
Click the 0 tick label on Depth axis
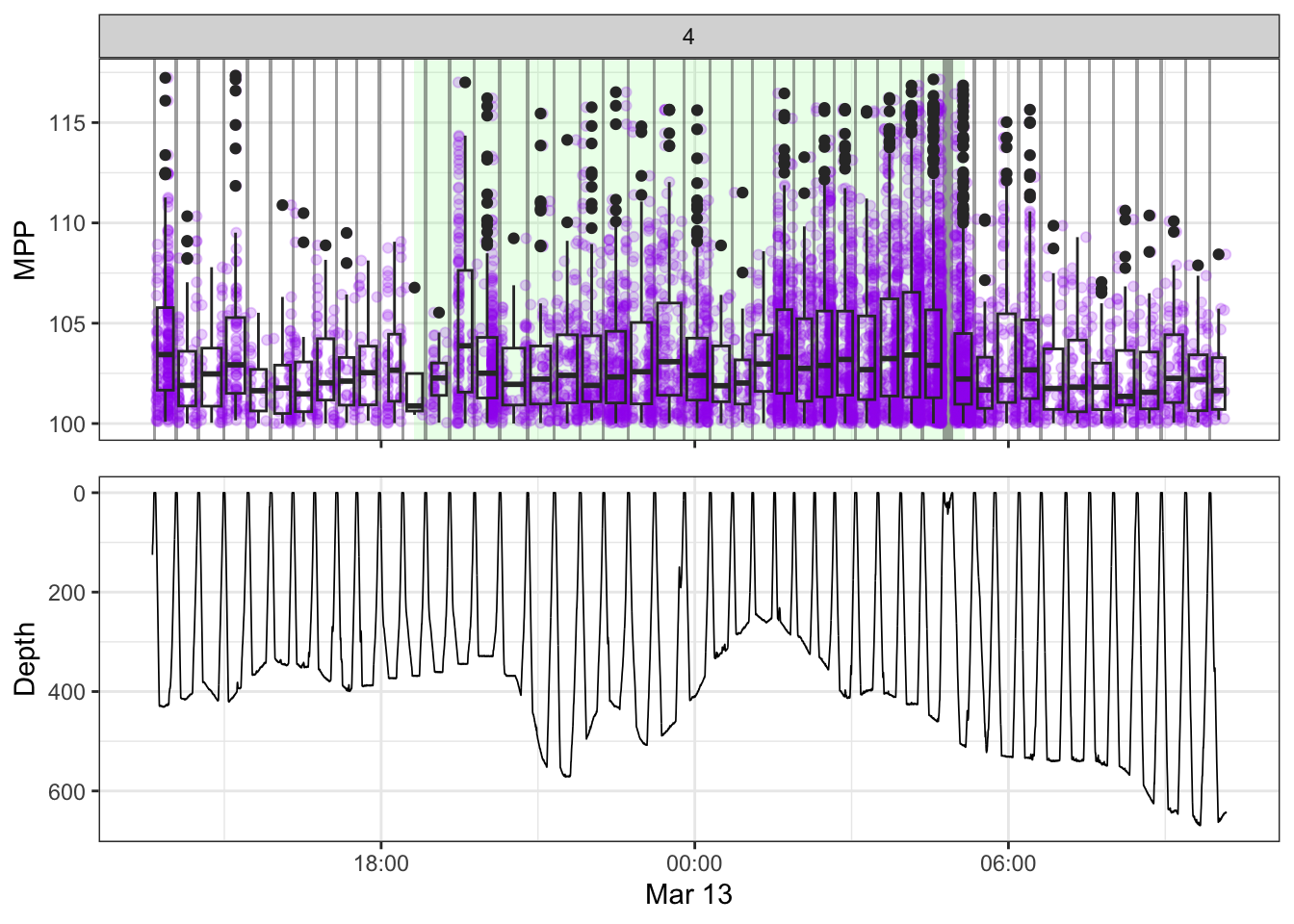coord(80,493)
